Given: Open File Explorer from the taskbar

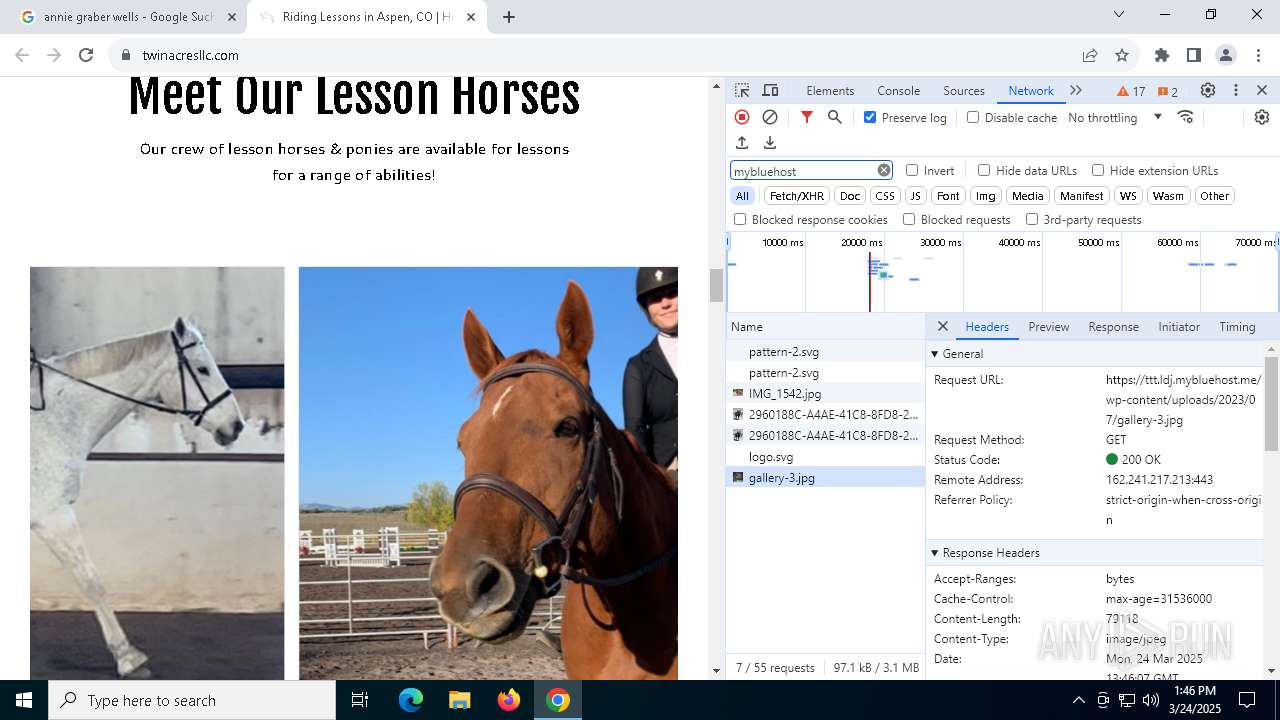Looking at the screenshot, I should tap(459, 700).
